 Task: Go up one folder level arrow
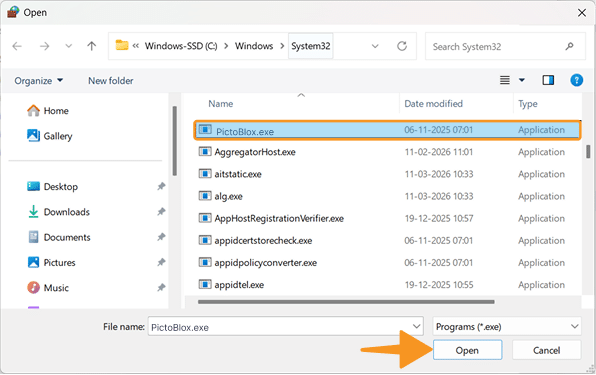(92, 46)
